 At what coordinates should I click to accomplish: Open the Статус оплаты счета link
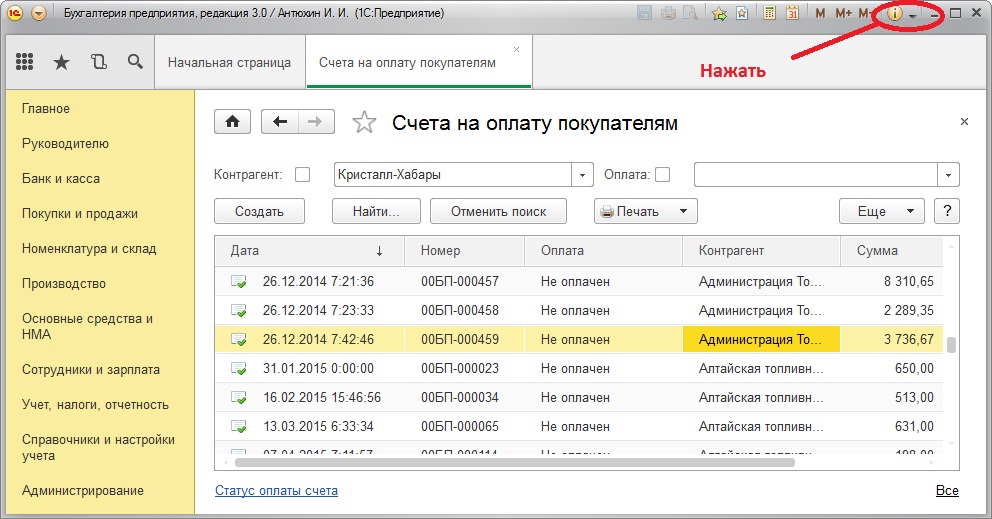(x=276, y=491)
